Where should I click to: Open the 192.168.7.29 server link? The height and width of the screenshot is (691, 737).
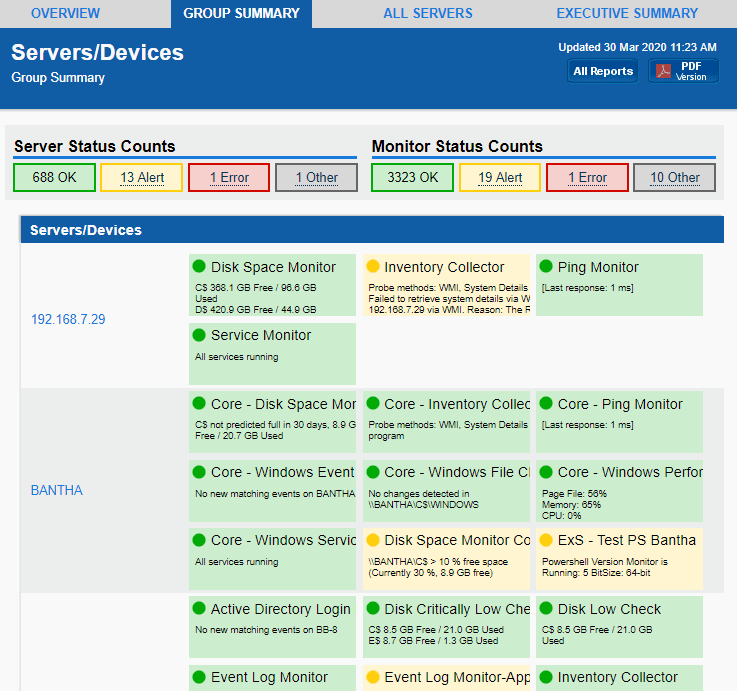point(68,320)
